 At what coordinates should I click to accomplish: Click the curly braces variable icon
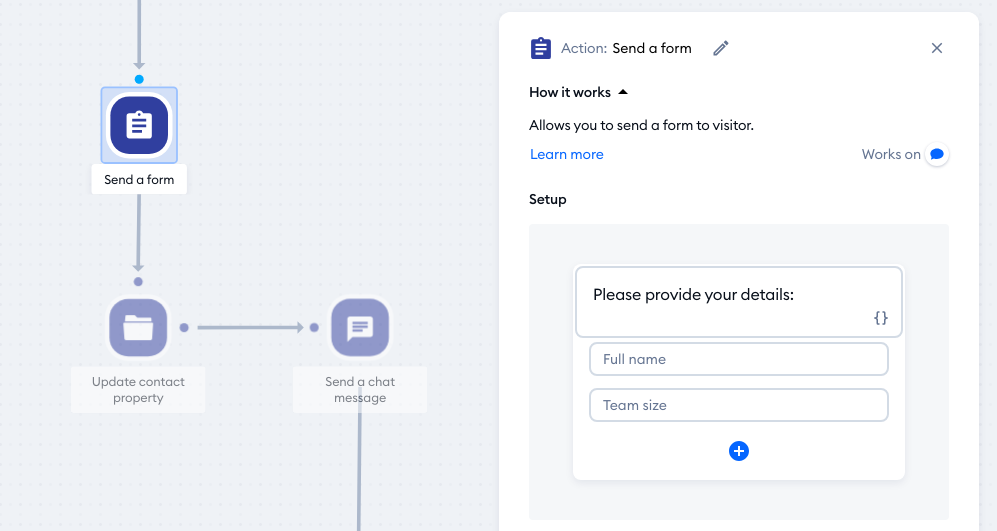(x=880, y=318)
